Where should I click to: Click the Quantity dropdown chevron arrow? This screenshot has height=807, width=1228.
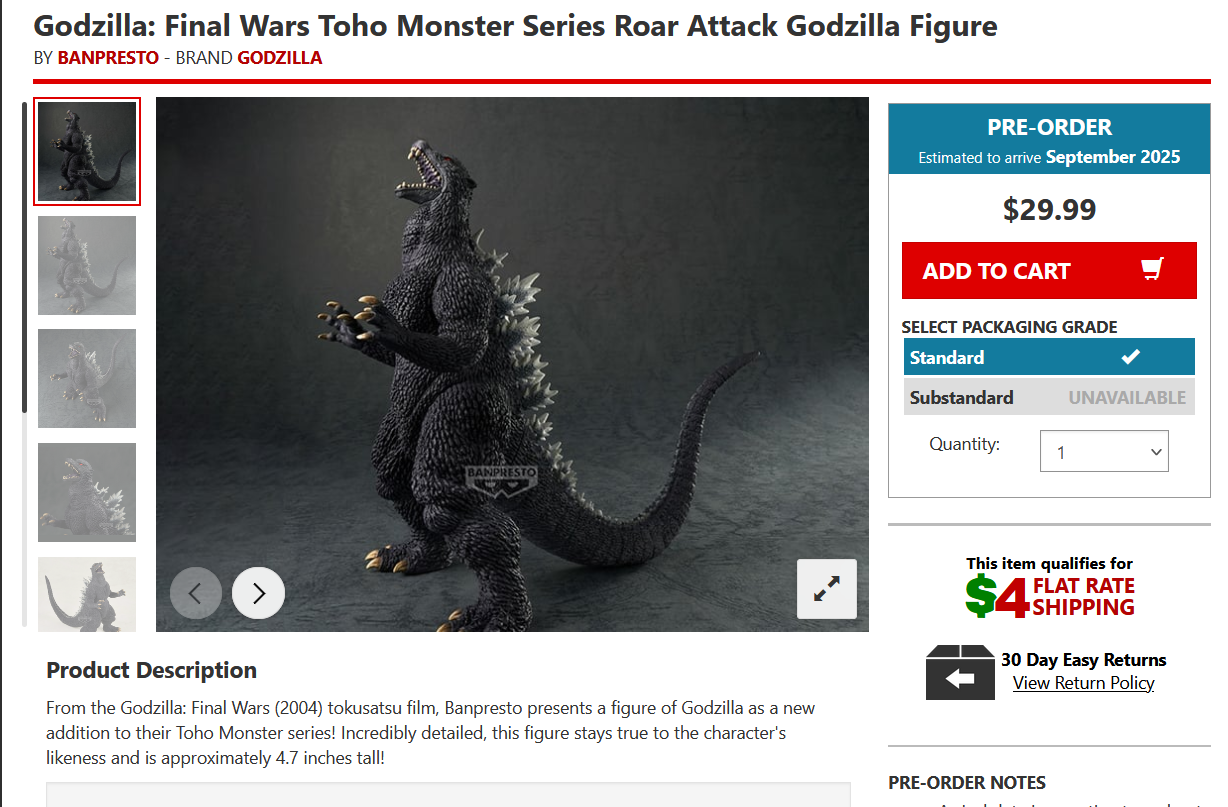click(1156, 452)
